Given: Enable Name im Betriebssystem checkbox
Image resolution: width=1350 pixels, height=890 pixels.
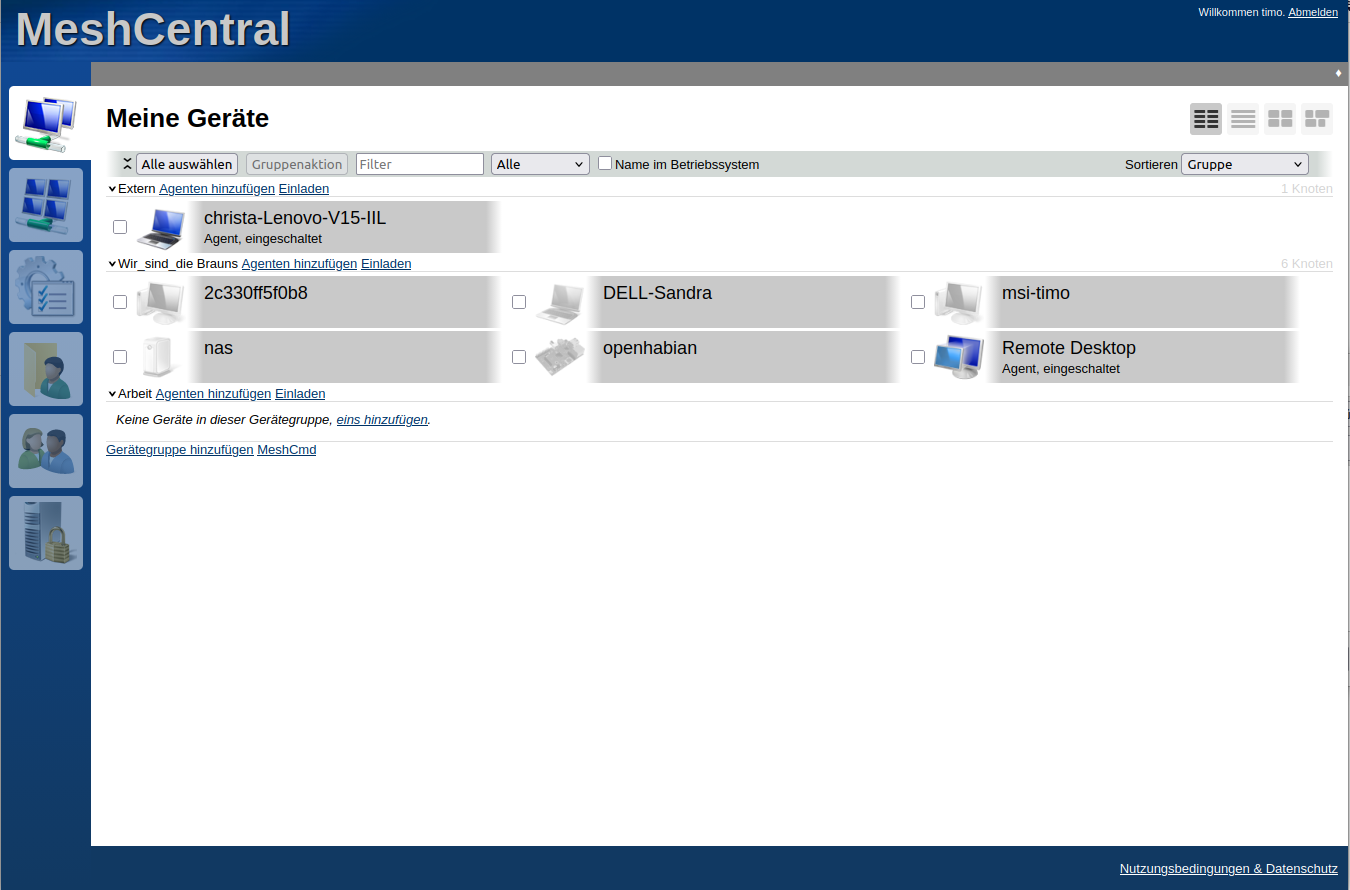Looking at the screenshot, I should [x=605, y=163].
